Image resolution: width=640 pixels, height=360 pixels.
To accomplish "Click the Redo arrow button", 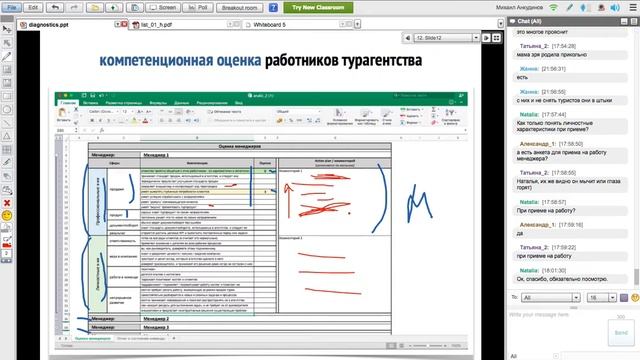I will [x=74, y=7].
